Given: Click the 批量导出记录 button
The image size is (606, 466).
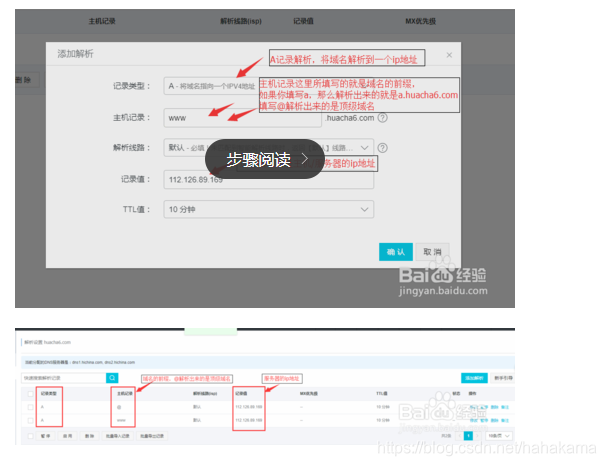Looking at the screenshot, I should [x=152, y=436].
